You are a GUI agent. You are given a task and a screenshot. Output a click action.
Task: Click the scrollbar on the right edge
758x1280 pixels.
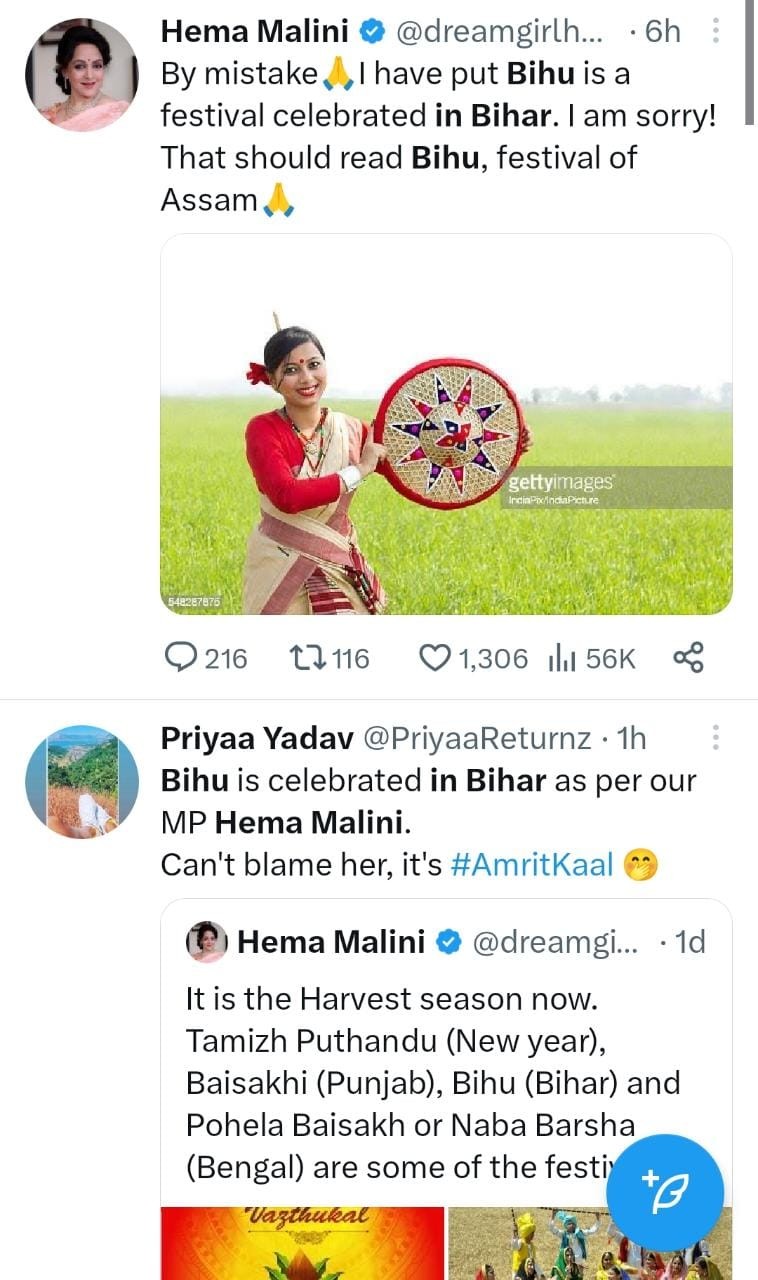click(750, 62)
